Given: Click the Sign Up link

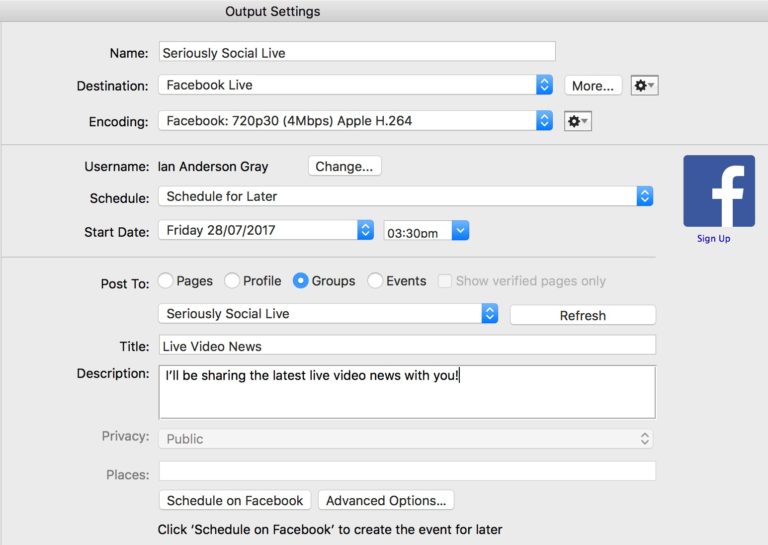Looking at the screenshot, I should click(x=714, y=238).
